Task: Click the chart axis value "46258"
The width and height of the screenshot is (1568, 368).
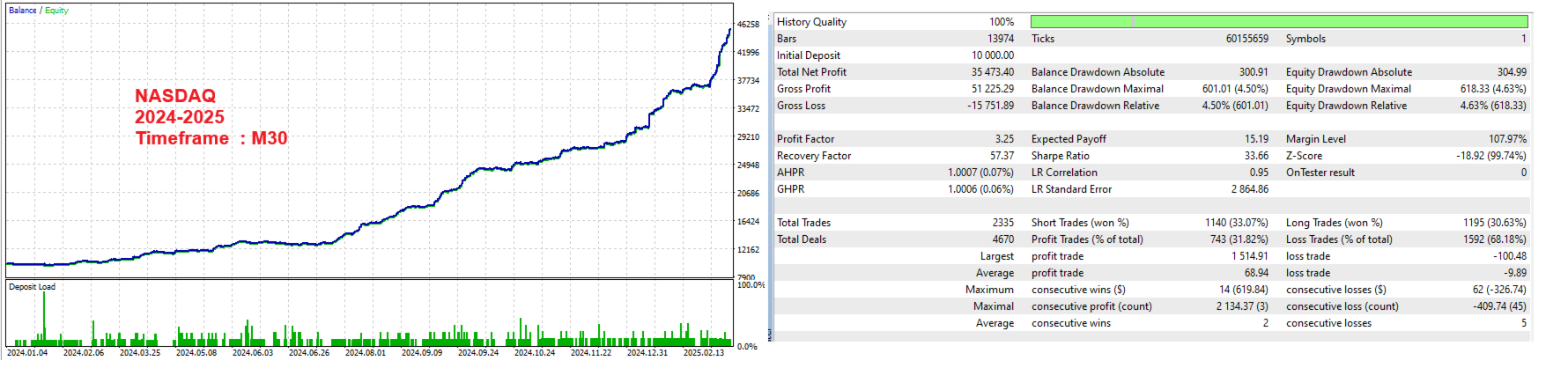Action: point(748,25)
